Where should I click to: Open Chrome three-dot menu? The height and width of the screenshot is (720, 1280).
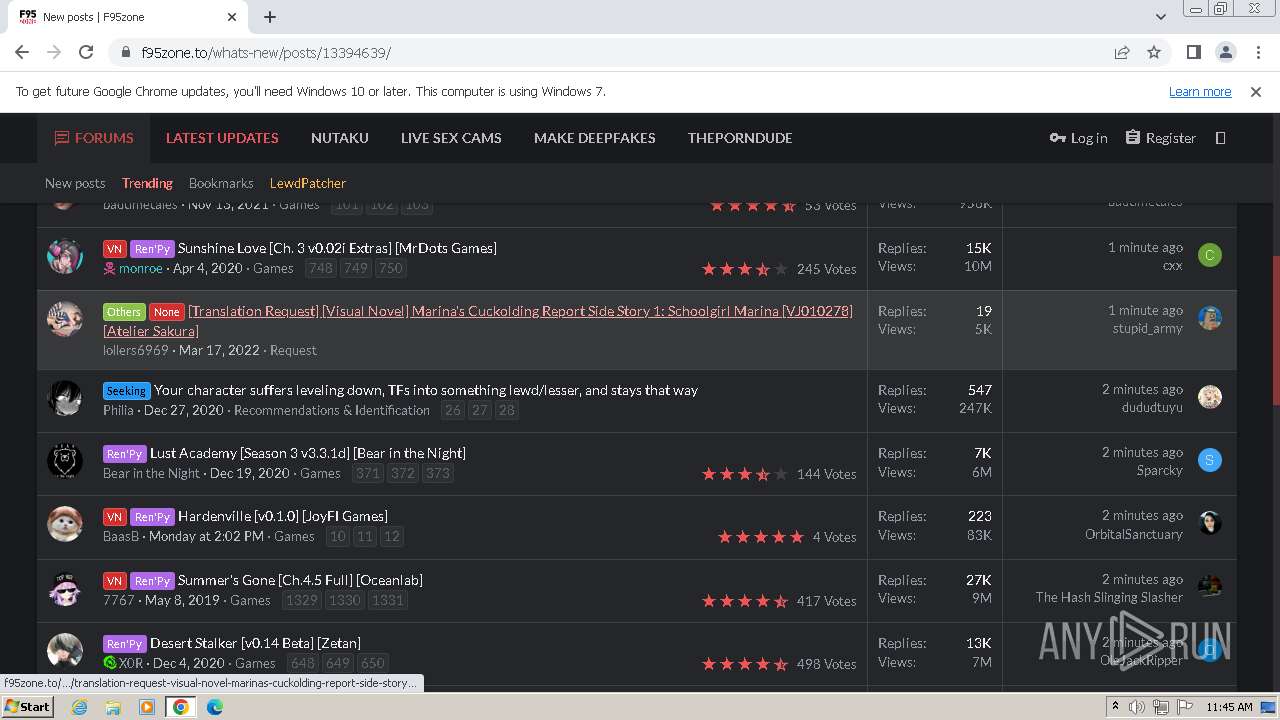pyautogui.click(x=1256, y=52)
